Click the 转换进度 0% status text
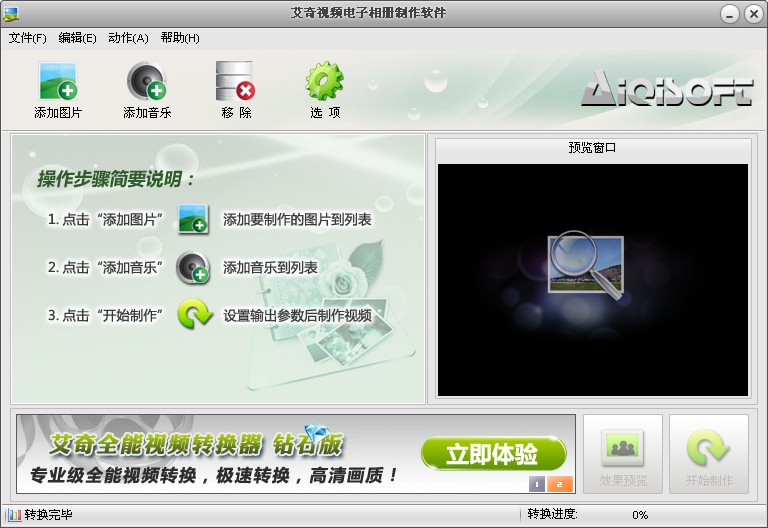Screen dimensions: 768x528 click(x=587, y=514)
